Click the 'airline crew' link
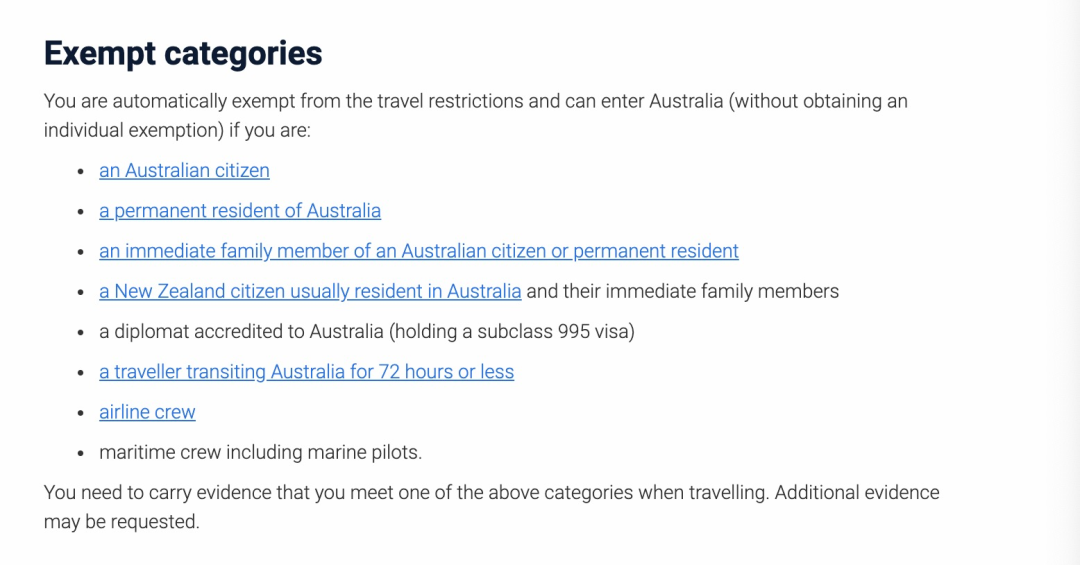 pos(147,412)
